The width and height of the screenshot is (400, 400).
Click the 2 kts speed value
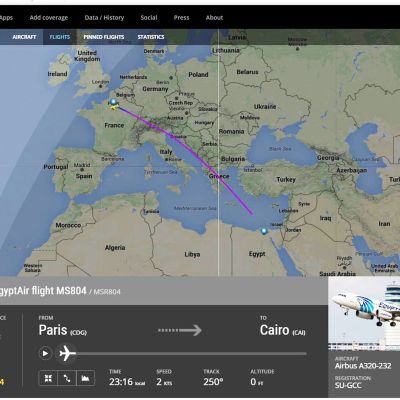point(164,382)
